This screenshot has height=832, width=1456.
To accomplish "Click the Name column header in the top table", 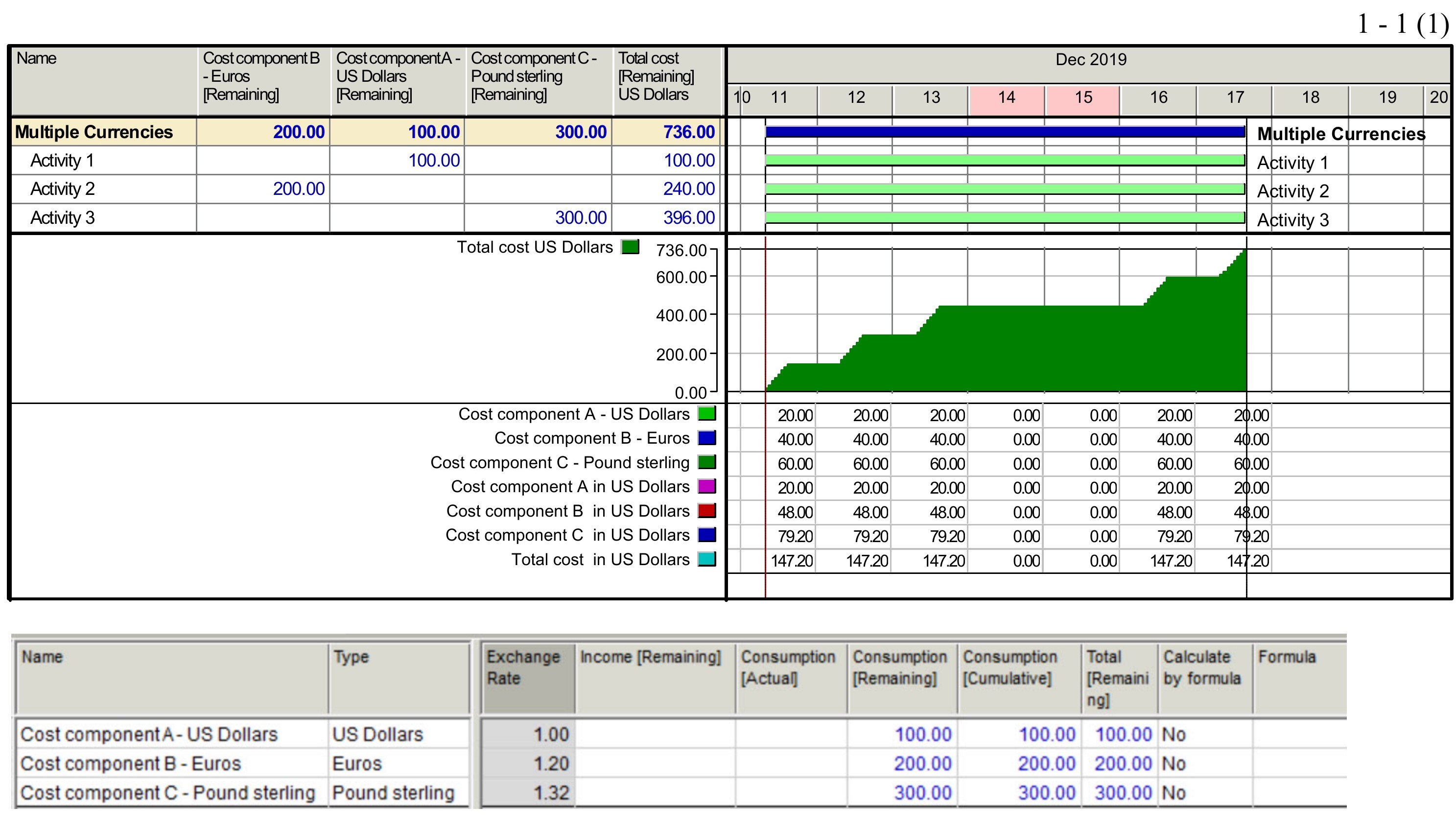I will coord(104,81).
